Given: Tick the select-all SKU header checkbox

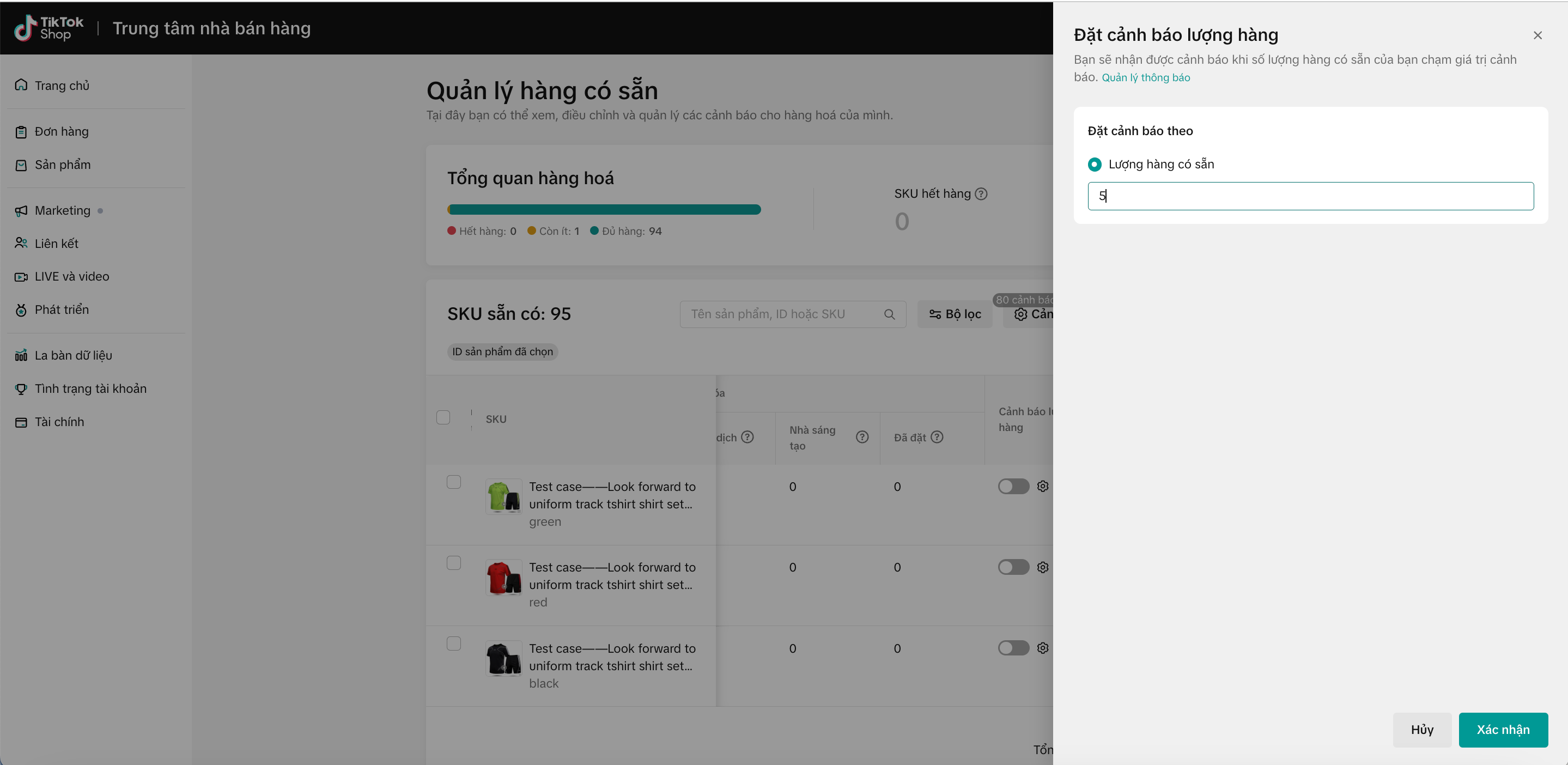Looking at the screenshot, I should (x=443, y=417).
